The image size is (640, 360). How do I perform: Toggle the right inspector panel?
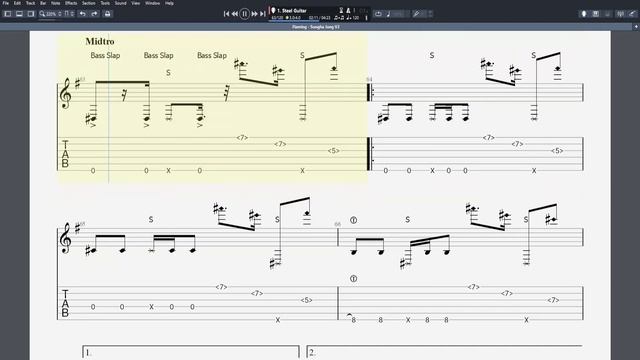point(31,14)
